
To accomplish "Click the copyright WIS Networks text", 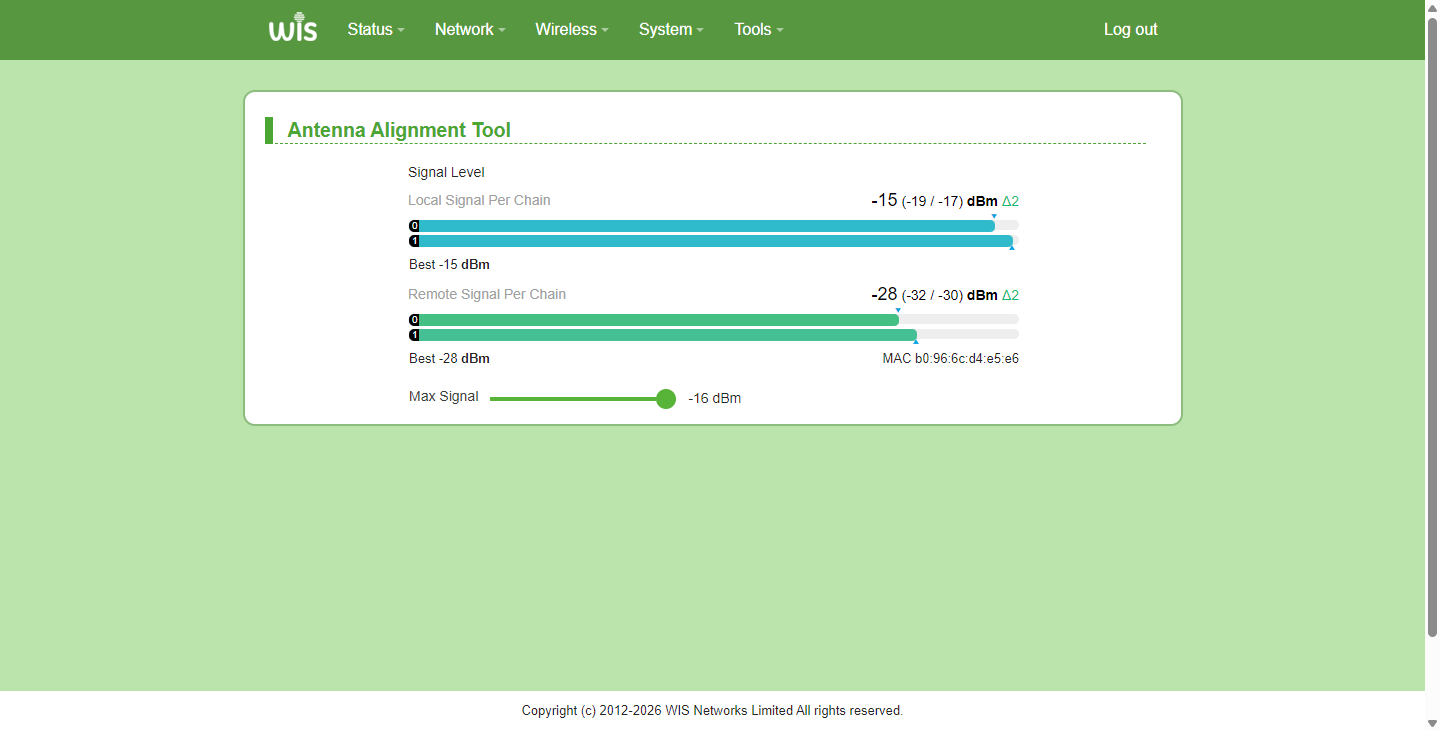I will [712, 711].
